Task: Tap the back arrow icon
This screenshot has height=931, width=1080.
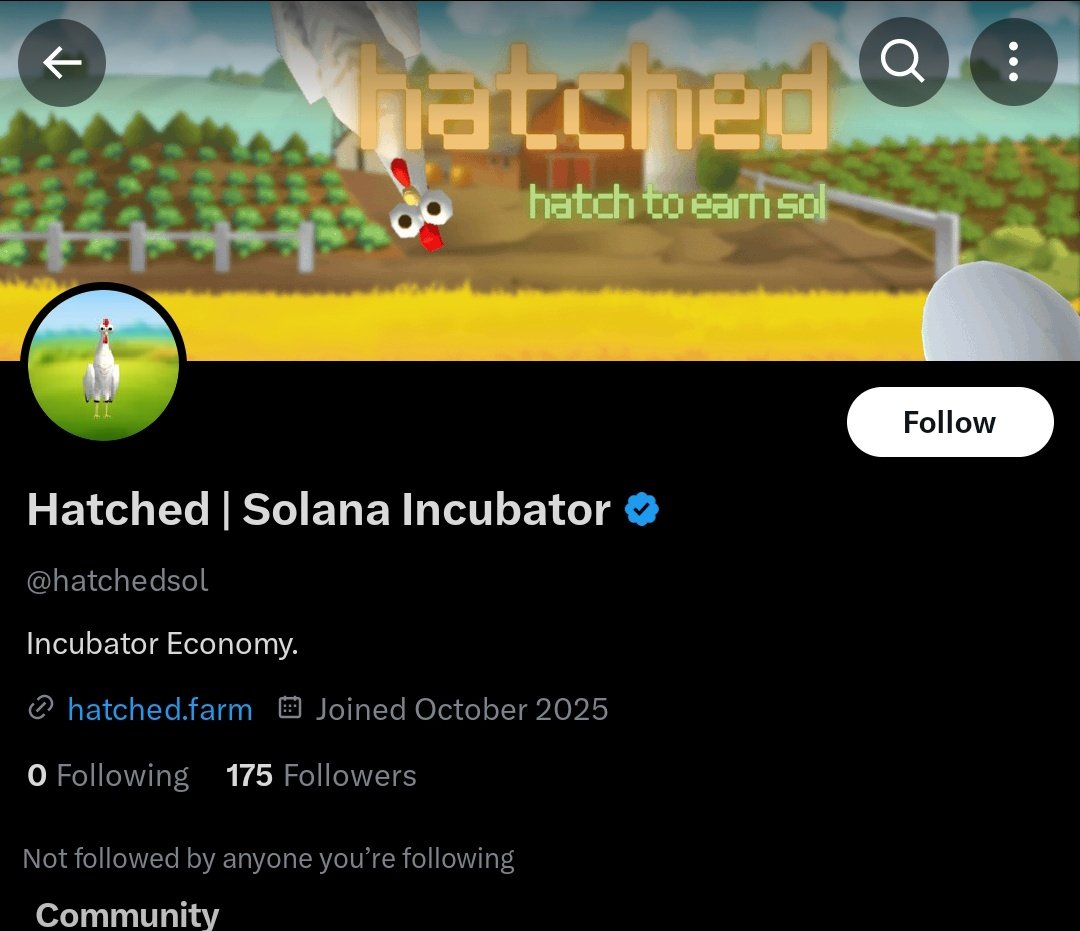Action: (x=62, y=64)
